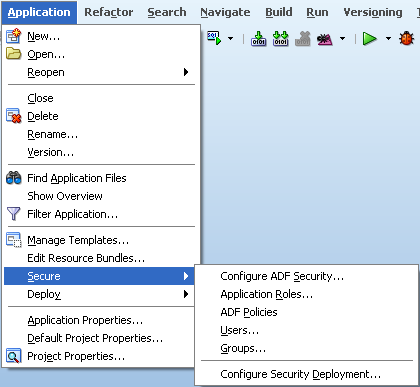Click the grayed-out cancel build toolbar icon

click(x=303, y=38)
